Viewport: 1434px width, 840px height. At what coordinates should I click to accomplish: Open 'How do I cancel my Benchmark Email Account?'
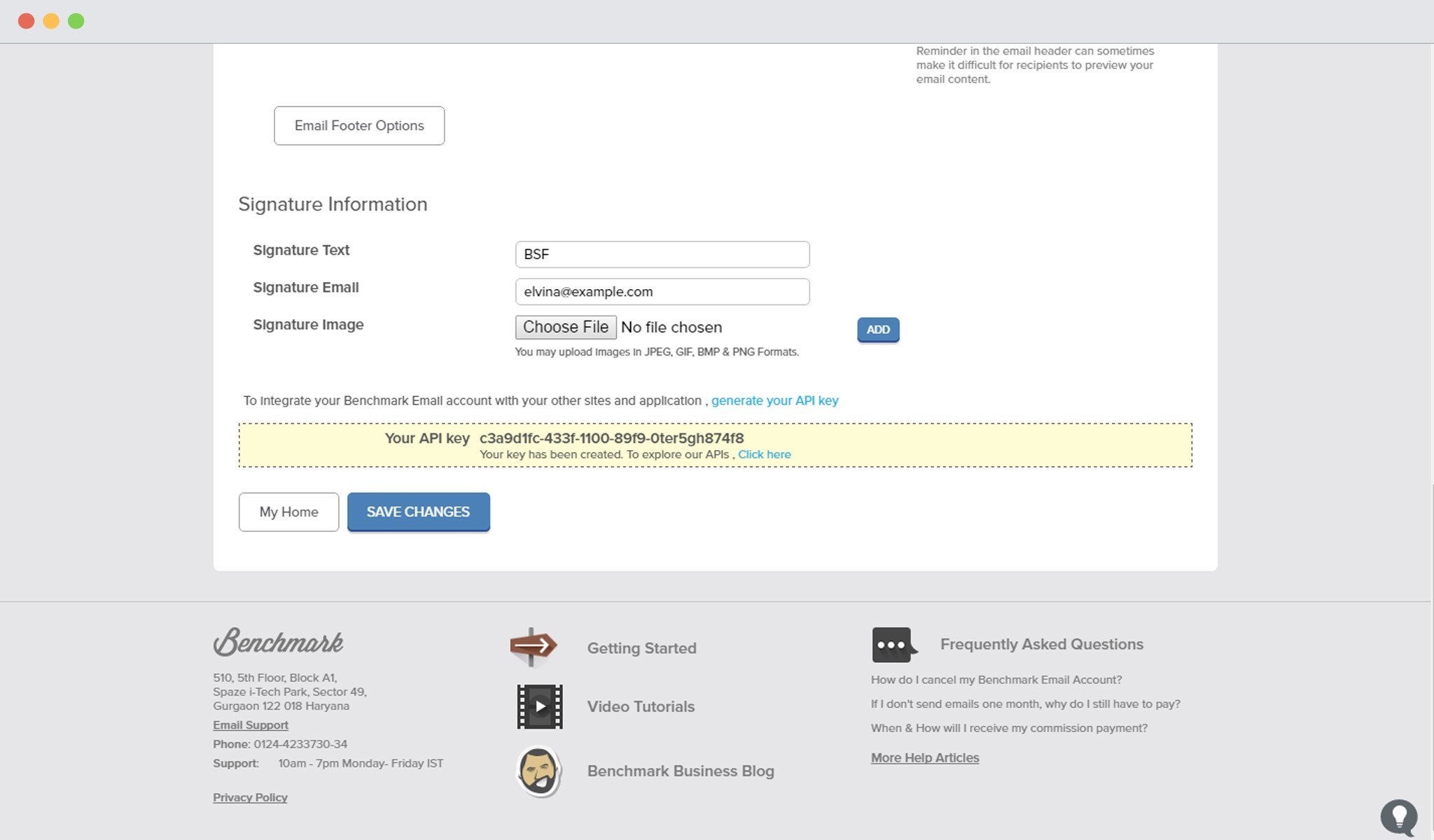pos(996,680)
